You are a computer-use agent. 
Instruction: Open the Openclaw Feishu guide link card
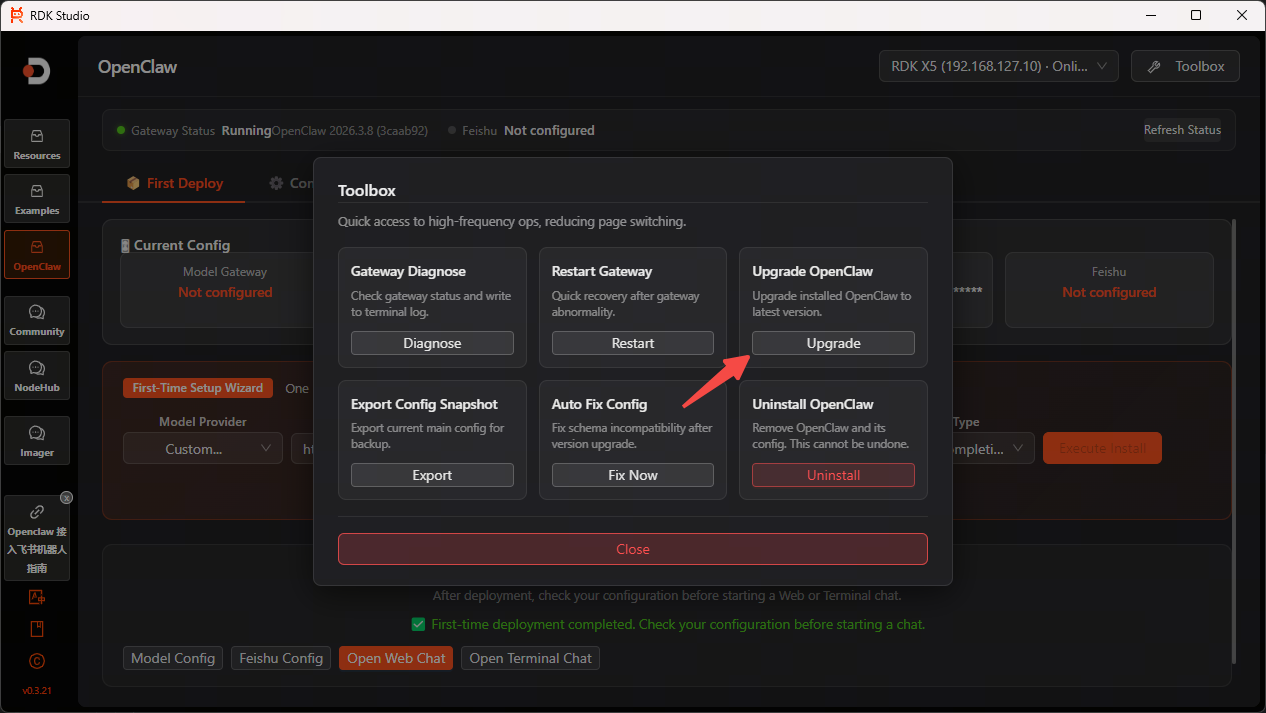pyautogui.click(x=37, y=539)
